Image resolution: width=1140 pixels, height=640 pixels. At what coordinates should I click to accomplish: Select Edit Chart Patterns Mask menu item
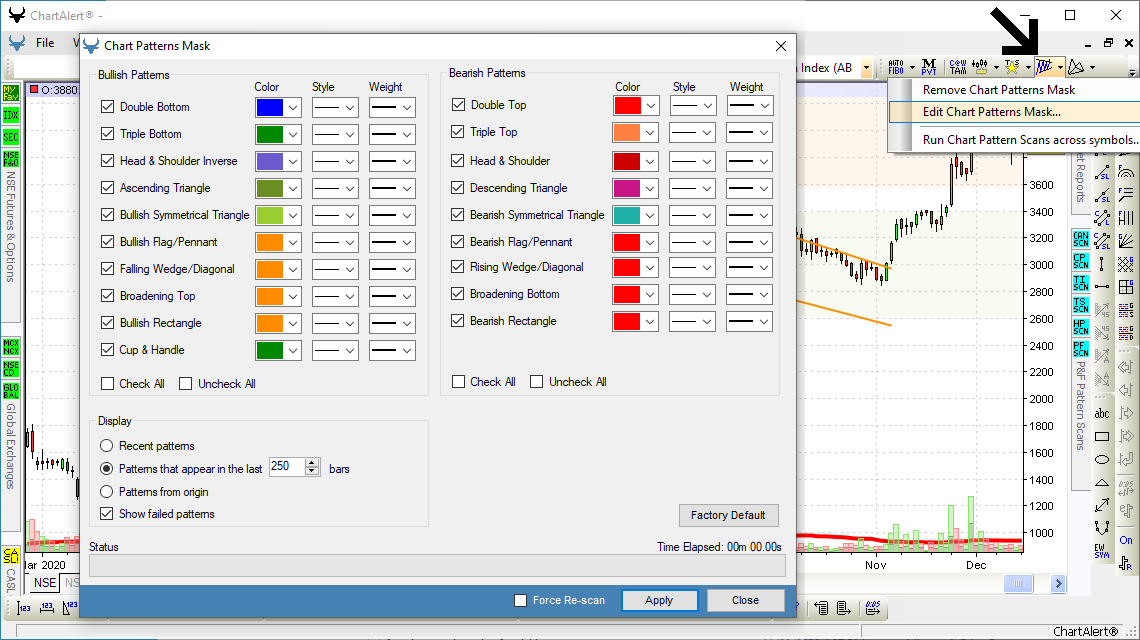pos(992,112)
